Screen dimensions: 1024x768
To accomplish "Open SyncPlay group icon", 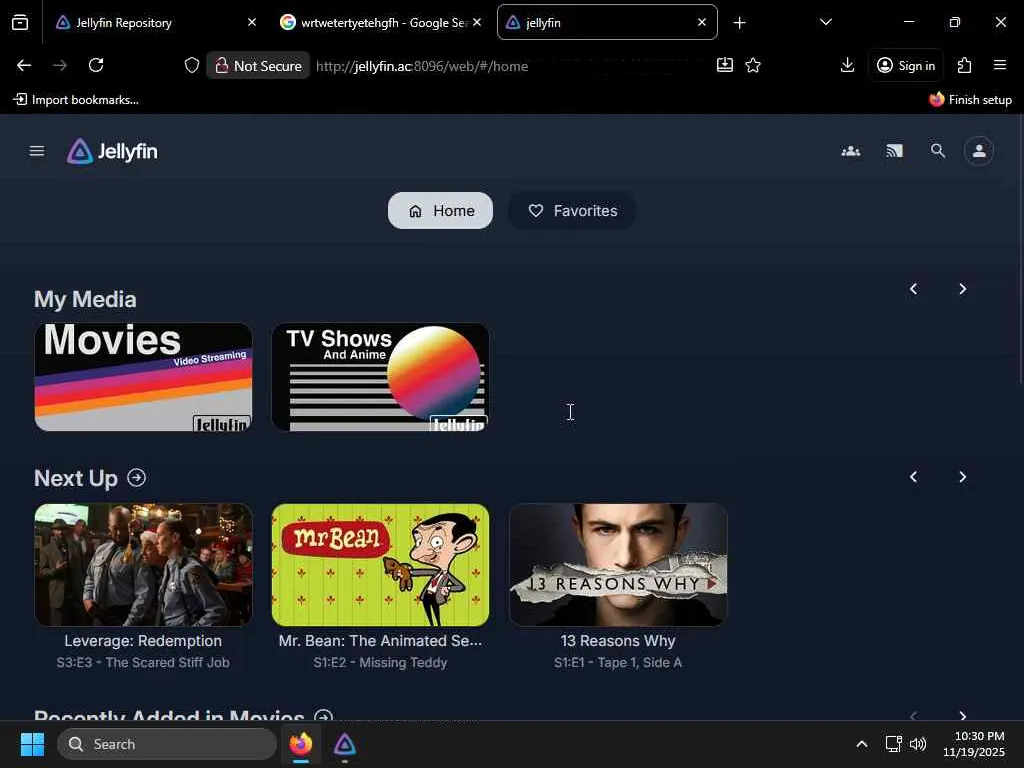I will (850, 152).
